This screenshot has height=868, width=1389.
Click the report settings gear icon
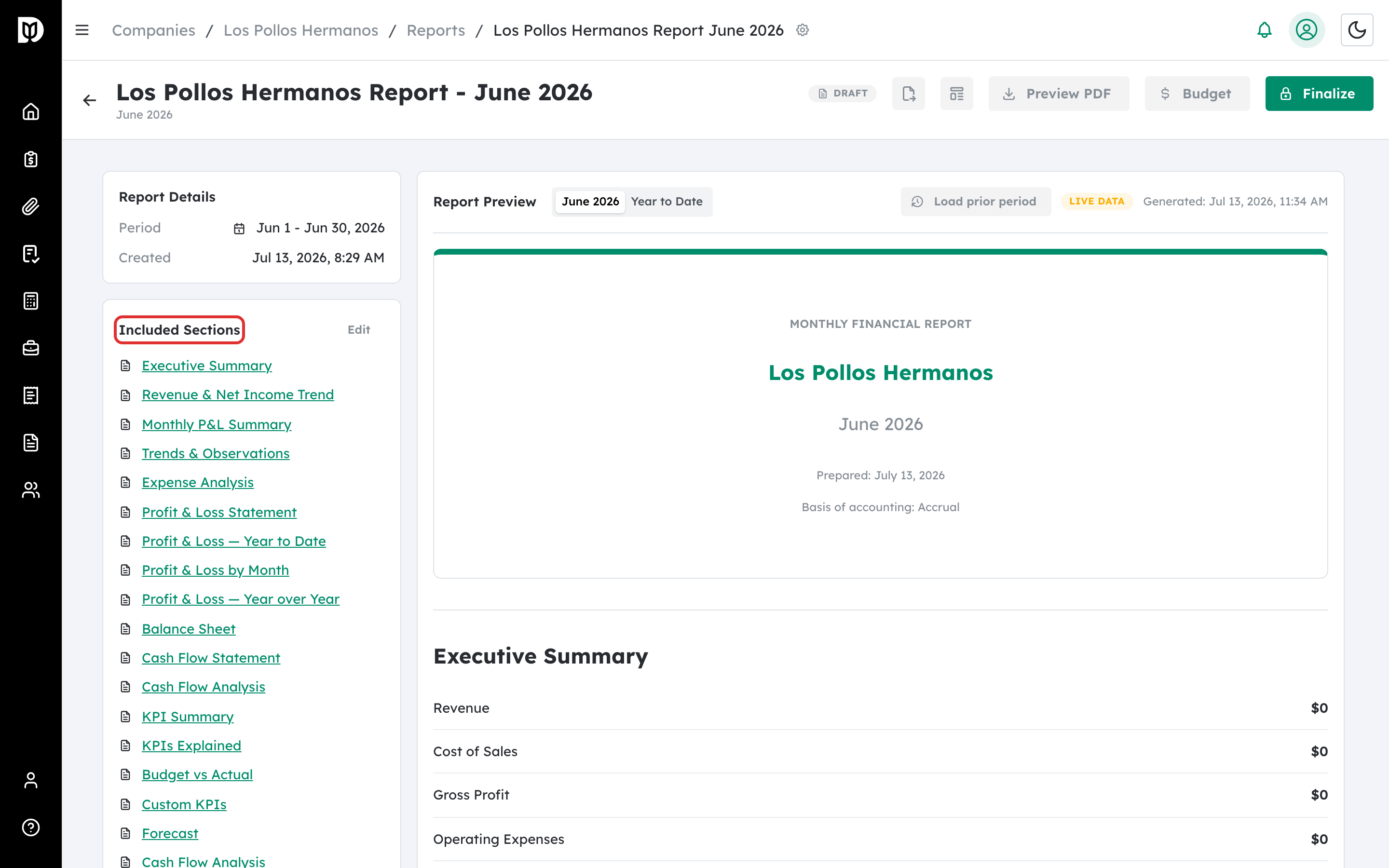tap(803, 30)
